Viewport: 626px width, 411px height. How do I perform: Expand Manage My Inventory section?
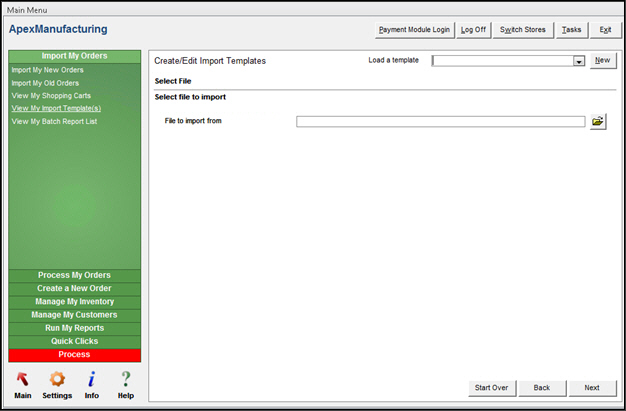click(75, 302)
